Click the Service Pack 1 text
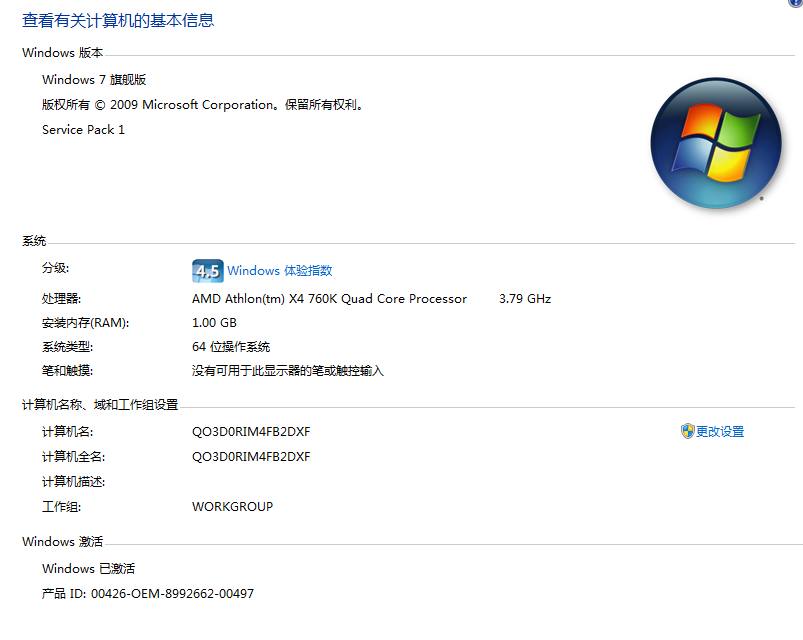Screen dimensions: 803x640 click(x=83, y=130)
